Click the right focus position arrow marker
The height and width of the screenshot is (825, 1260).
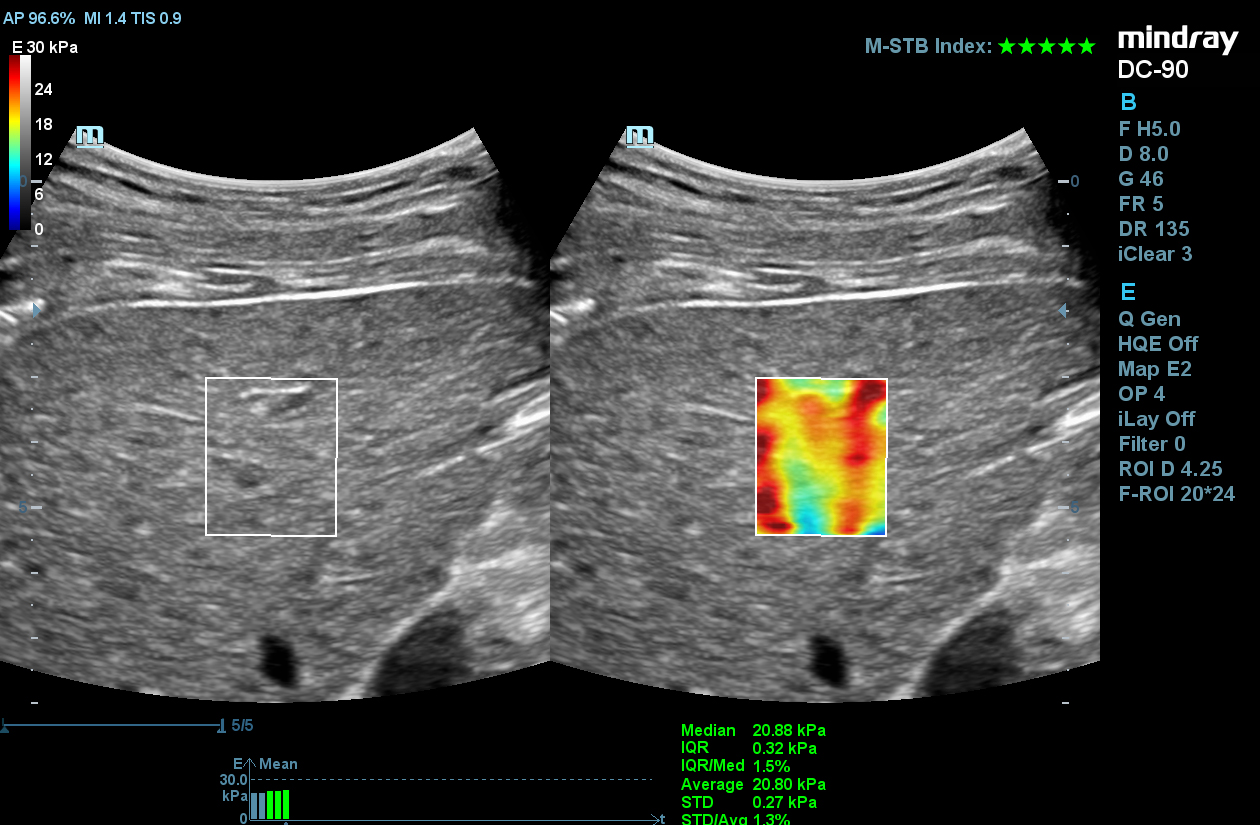tap(1063, 311)
